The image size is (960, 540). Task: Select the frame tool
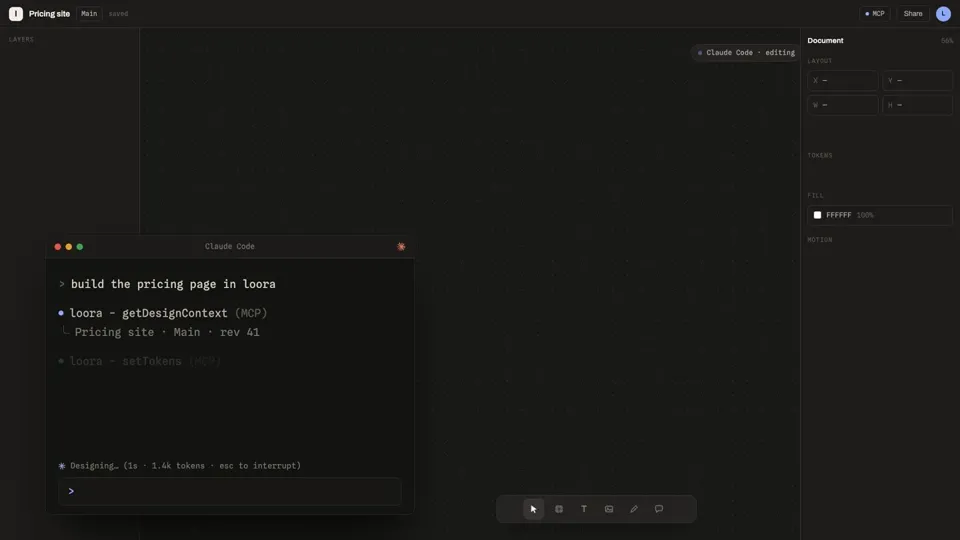point(559,509)
